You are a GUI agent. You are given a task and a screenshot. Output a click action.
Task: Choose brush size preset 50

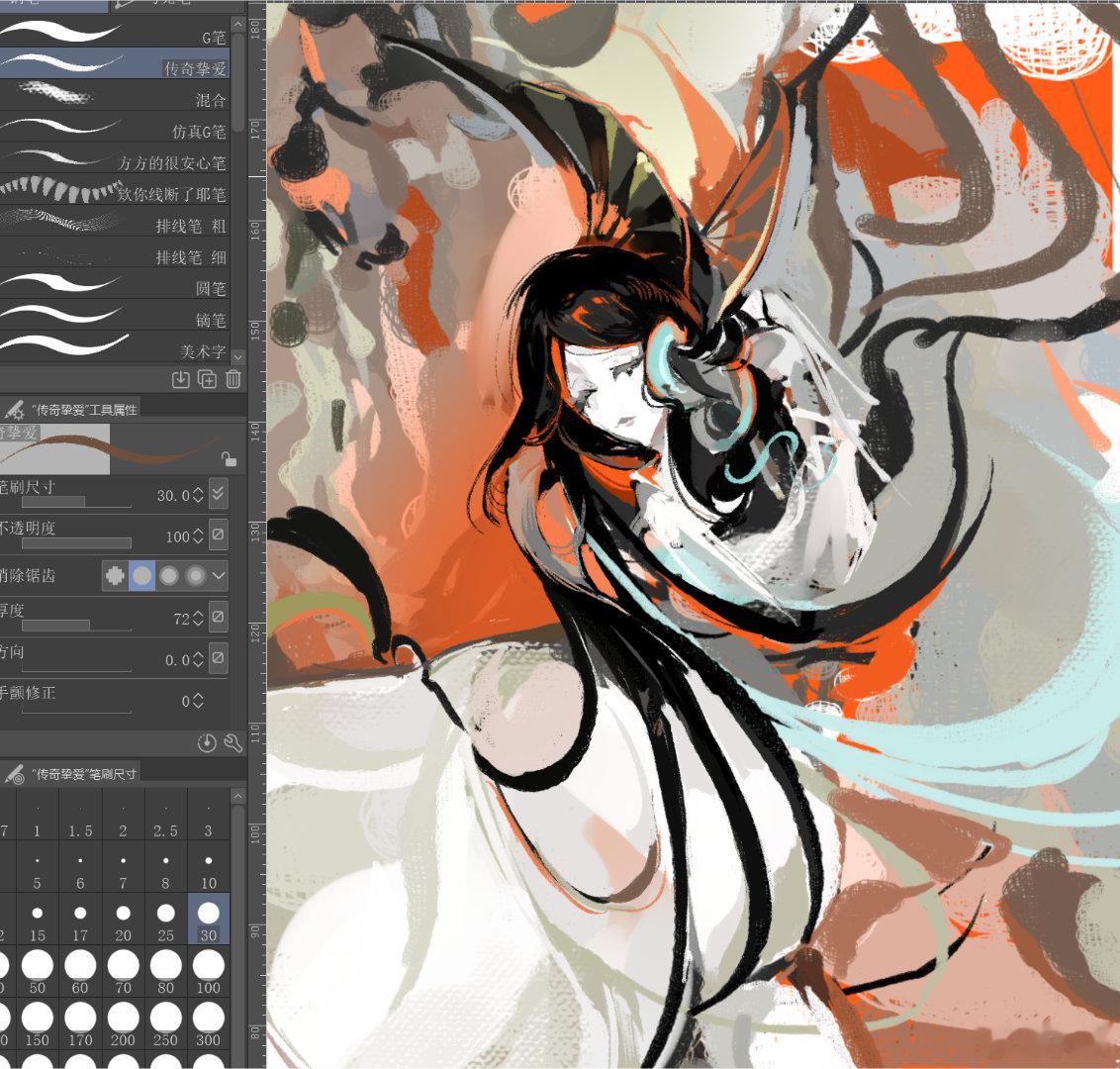(x=38, y=973)
